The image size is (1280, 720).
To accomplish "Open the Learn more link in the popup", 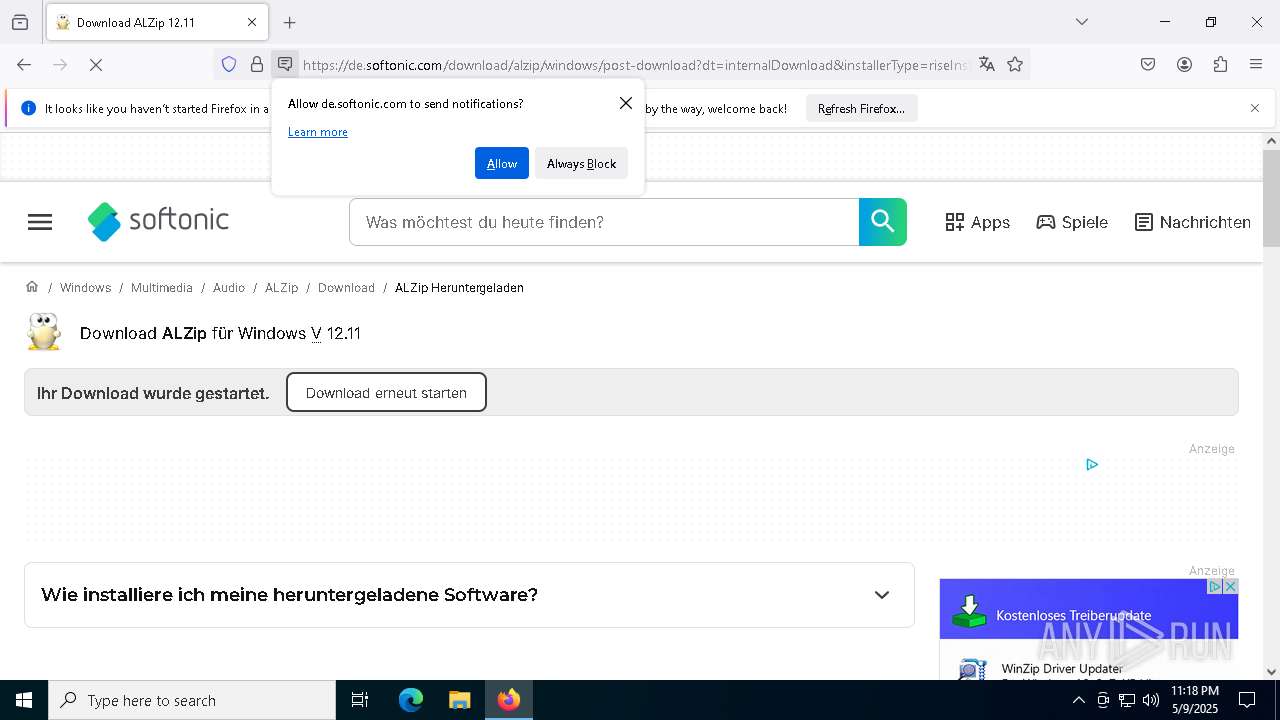I will 318,132.
